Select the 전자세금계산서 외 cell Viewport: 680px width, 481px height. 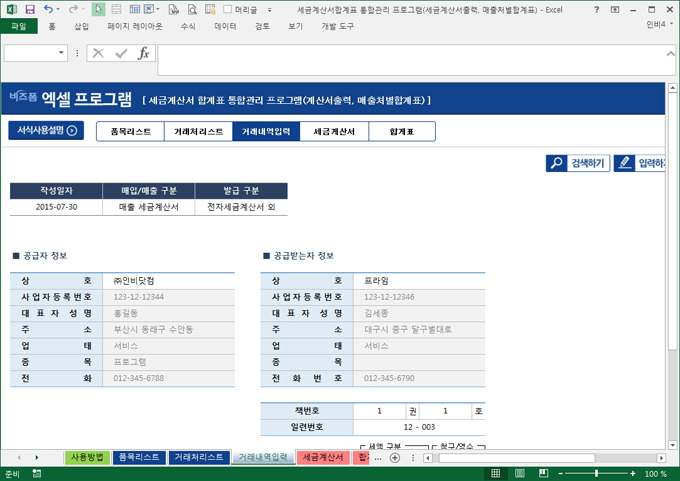coord(241,207)
